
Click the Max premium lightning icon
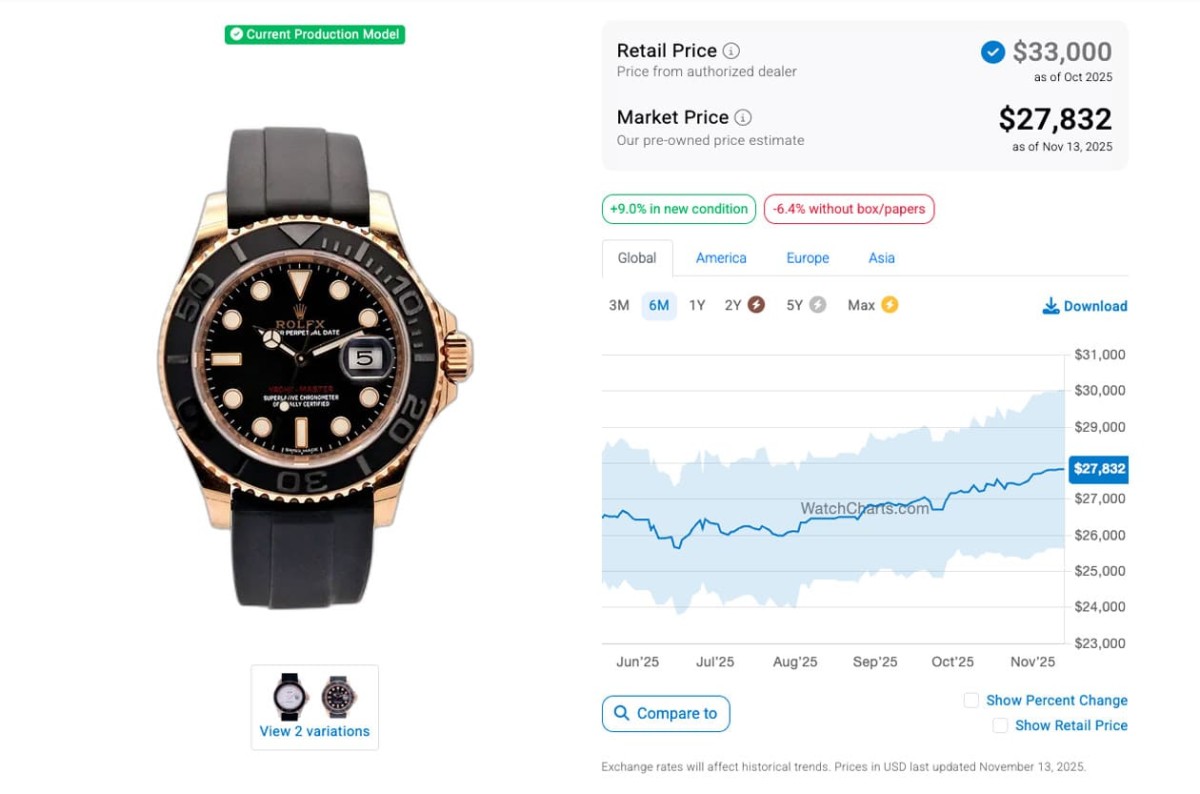(889, 305)
